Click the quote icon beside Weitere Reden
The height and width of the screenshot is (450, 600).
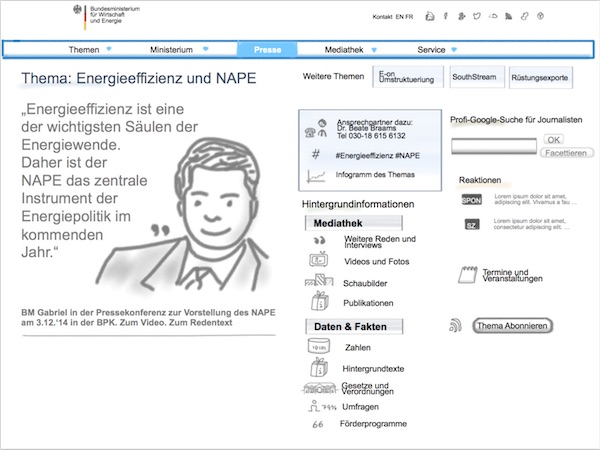(x=320, y=240)
